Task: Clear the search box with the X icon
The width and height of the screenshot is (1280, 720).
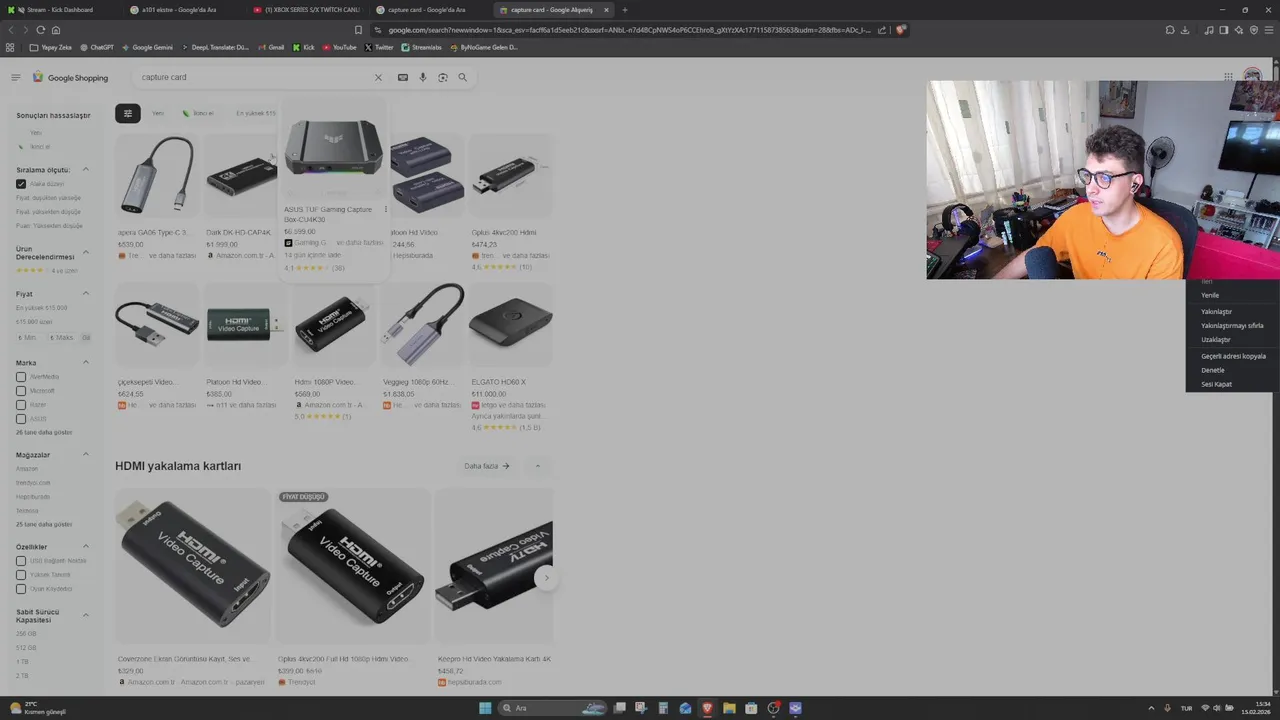Action: 378,77
